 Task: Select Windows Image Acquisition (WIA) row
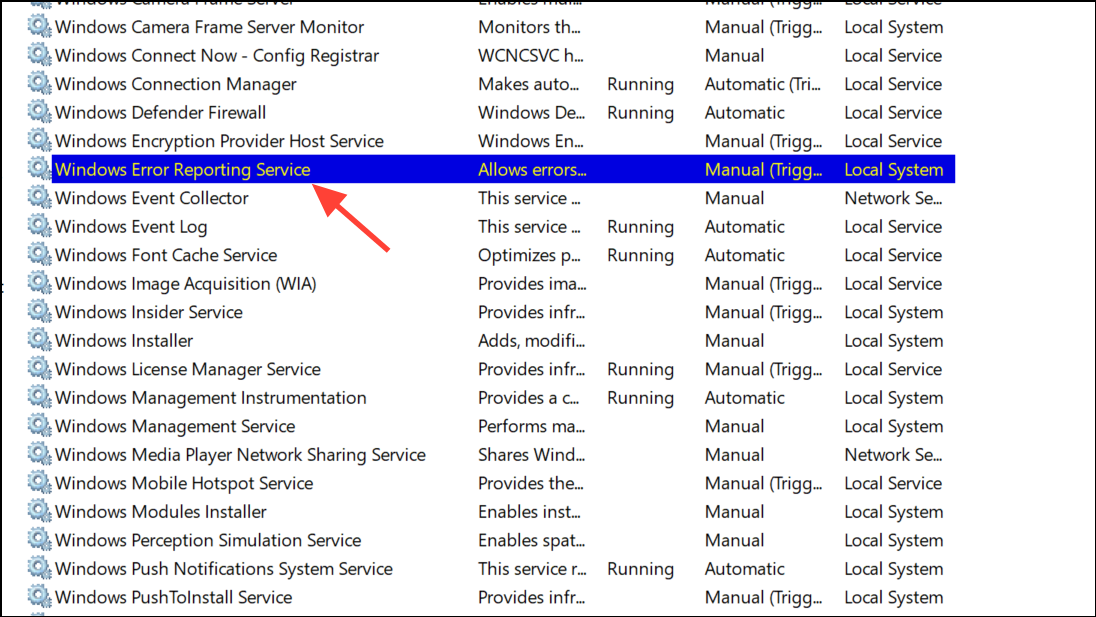point(185,284)
